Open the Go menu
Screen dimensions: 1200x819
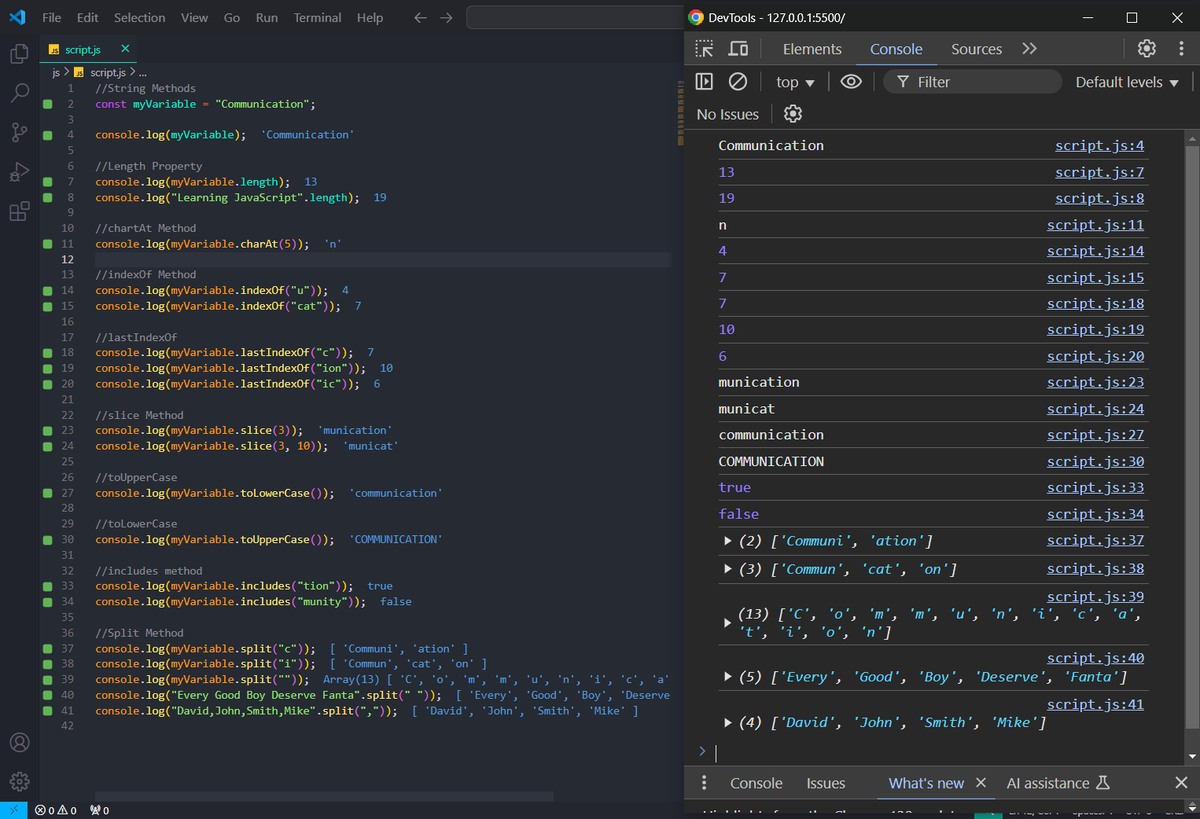click(x=232, y=18)
